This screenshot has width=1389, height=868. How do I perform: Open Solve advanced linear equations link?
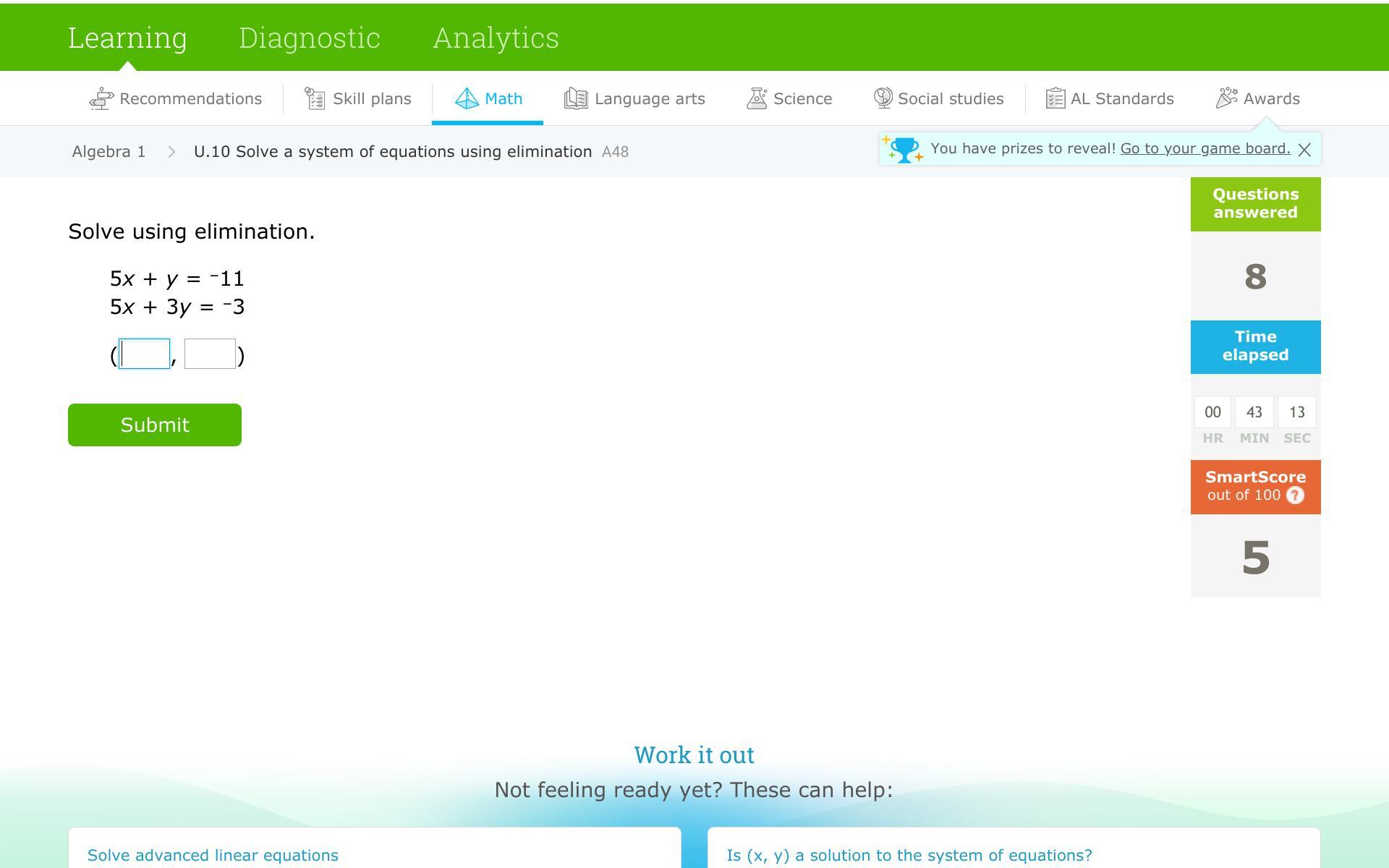pyautogui.click(x=213, y=855)
